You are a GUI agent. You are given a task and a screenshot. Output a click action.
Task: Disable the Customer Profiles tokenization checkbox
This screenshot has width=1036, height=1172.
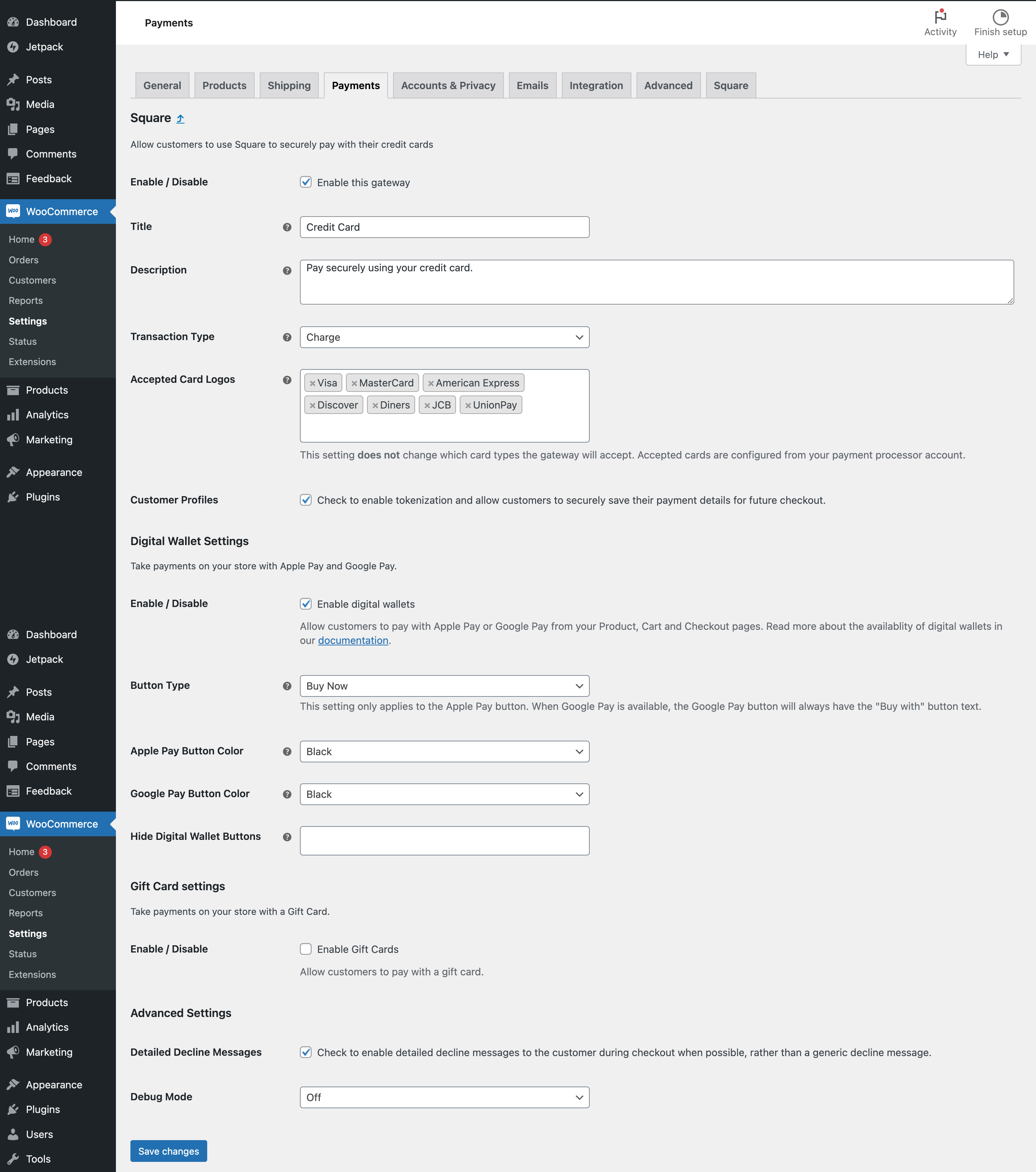click(306, 499)
